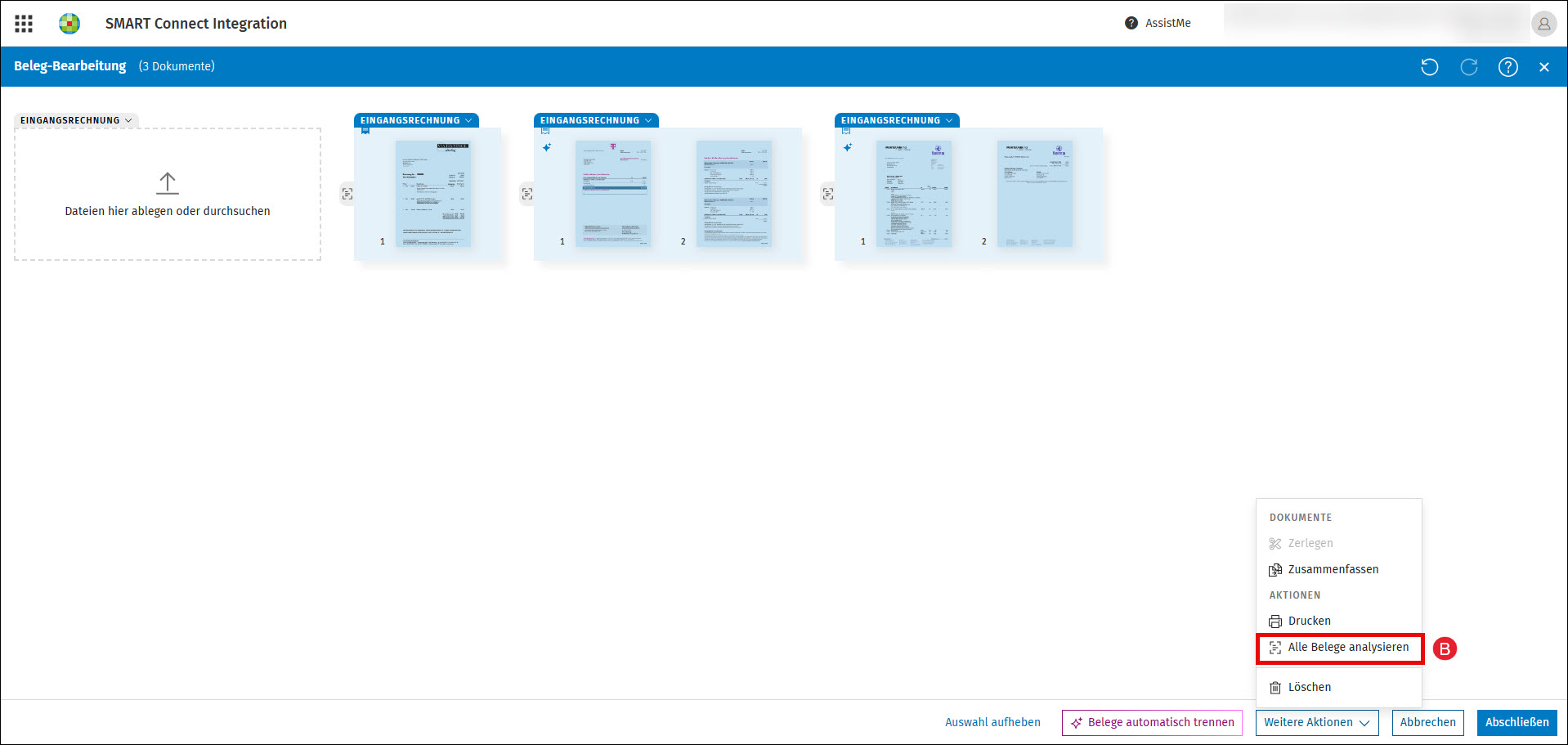Toggle the Weitere Aktionen dropdown
The width and height of the screenshot is (1568, 745).
click(1317, 723)
